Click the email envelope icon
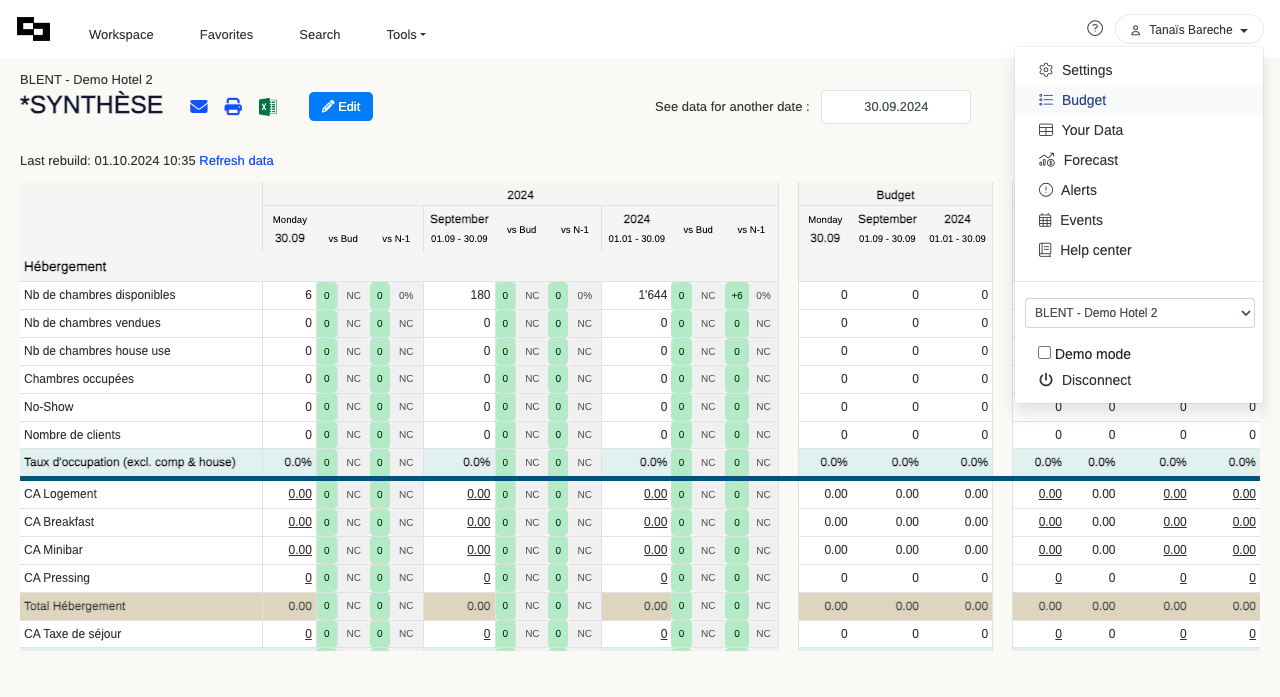Screen dimensions: 1280x697 (x=199, y=107)
